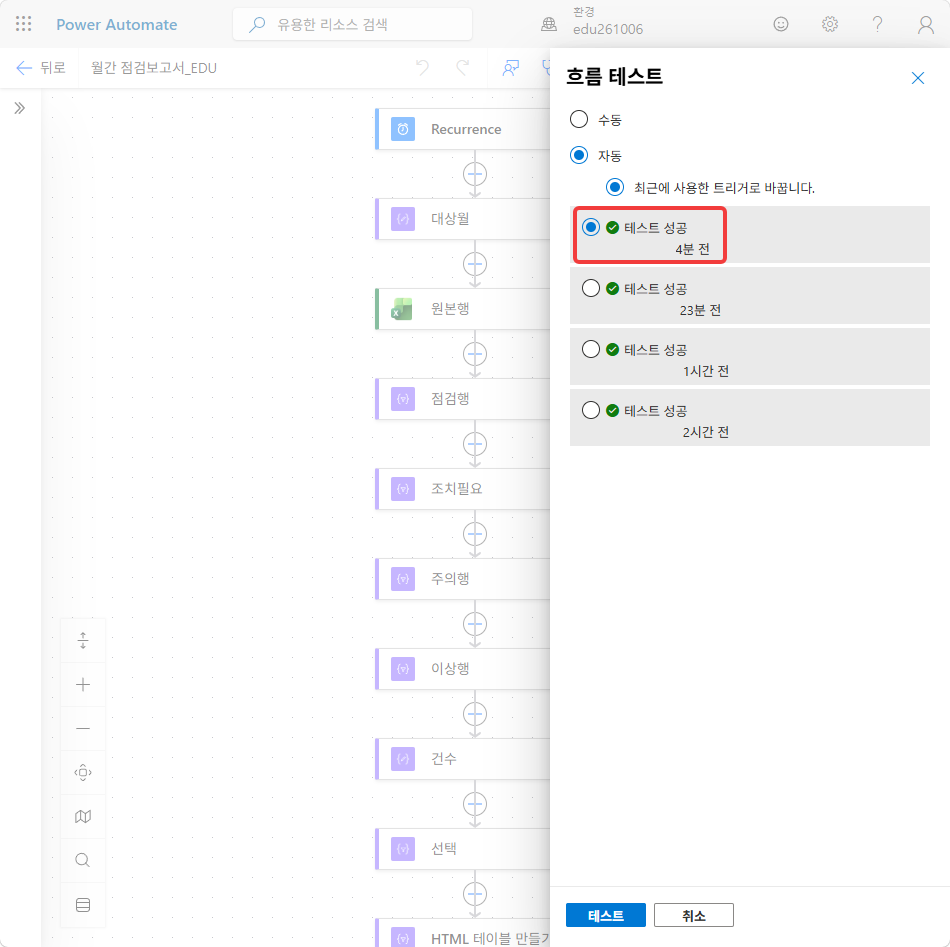
Task: Zoom in the canvas with plus
Action: (83, 685)
